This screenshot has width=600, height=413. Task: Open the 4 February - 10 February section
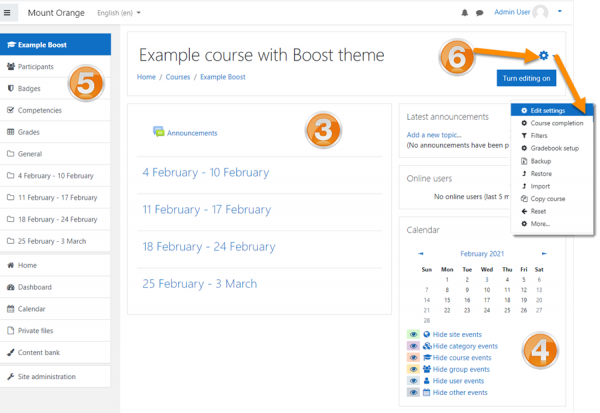(x=205, y=172)
